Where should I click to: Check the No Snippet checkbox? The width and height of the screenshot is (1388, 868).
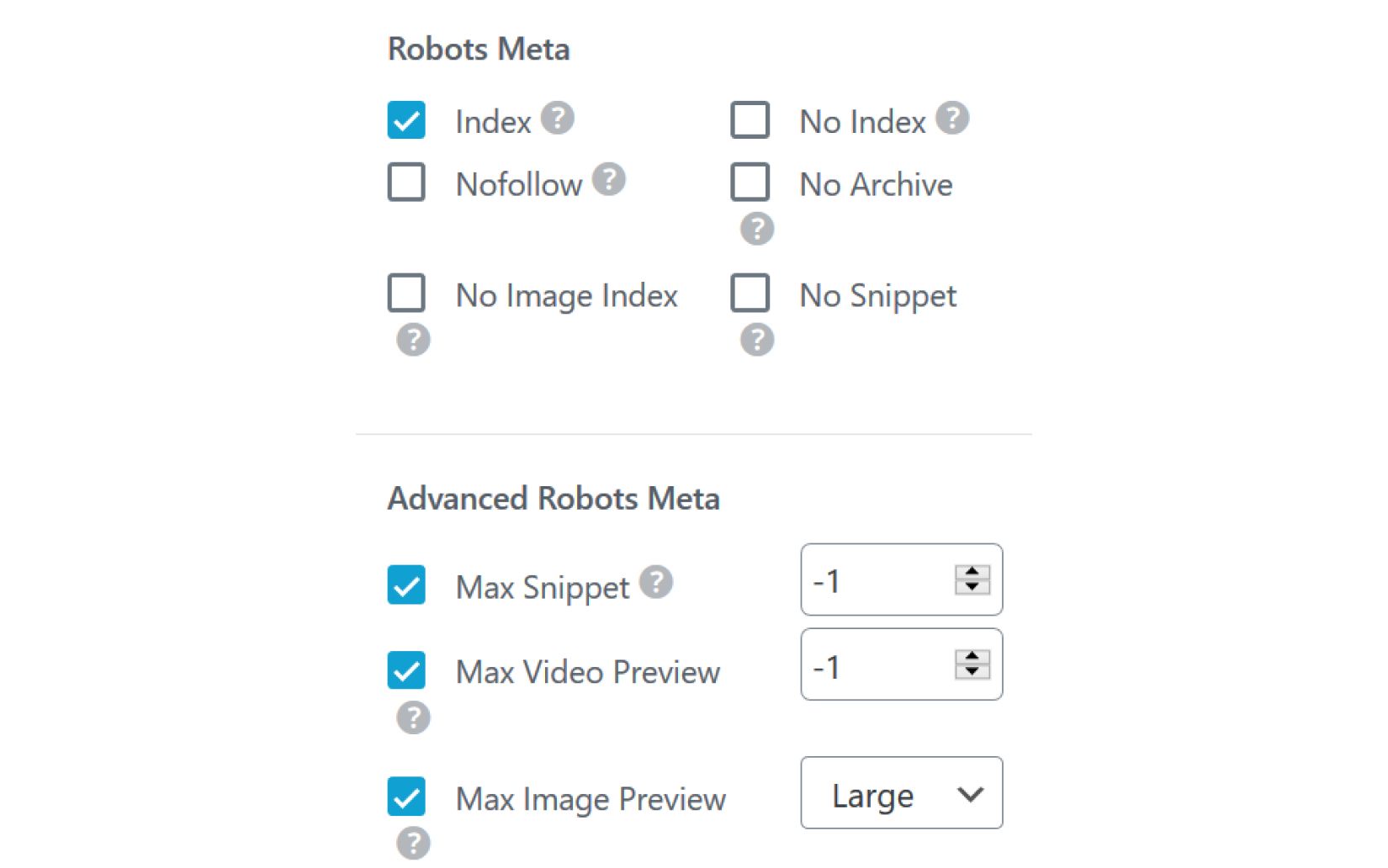(x=750, y=294)
